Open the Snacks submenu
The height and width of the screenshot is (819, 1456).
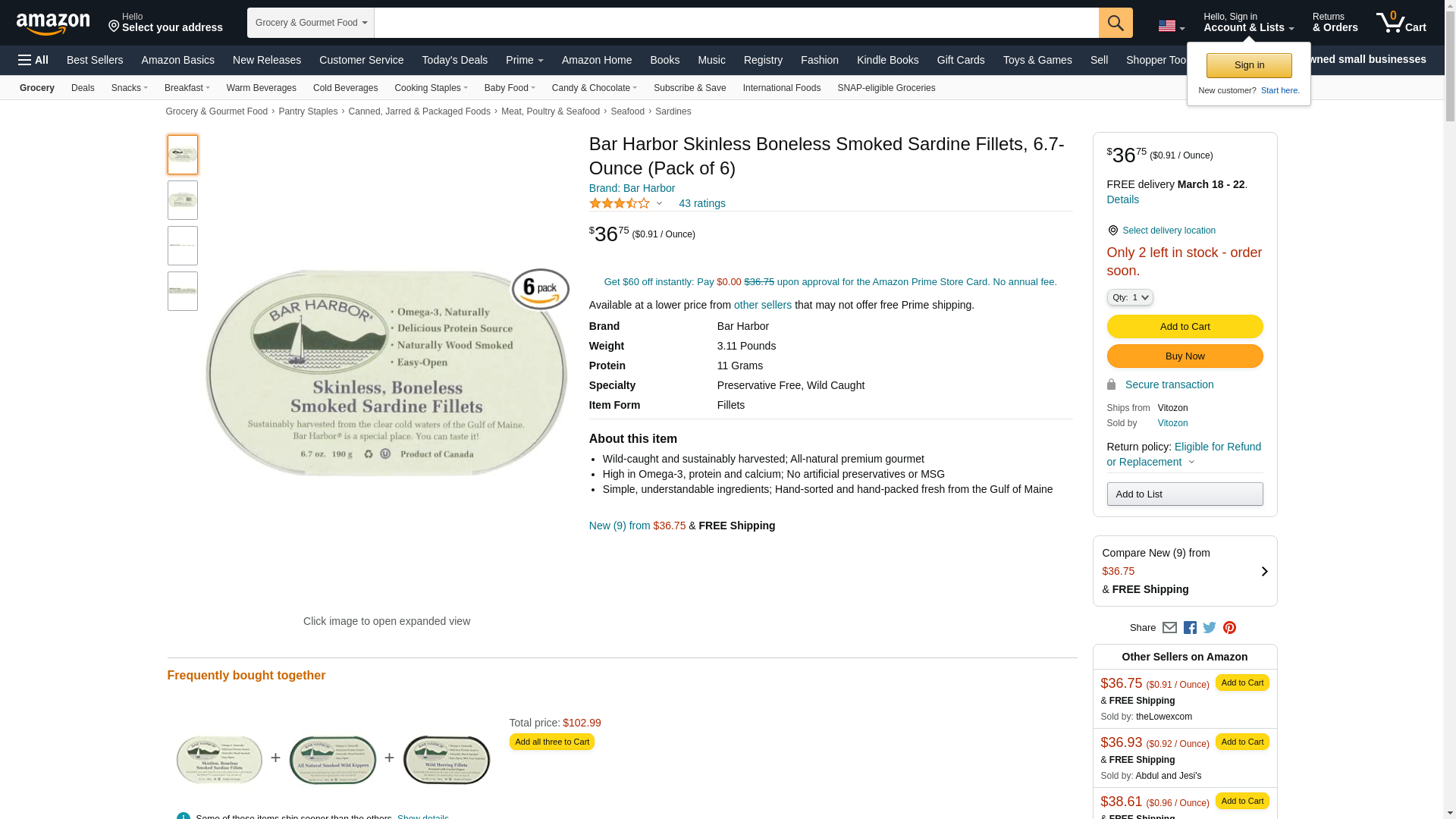(129, 88)
